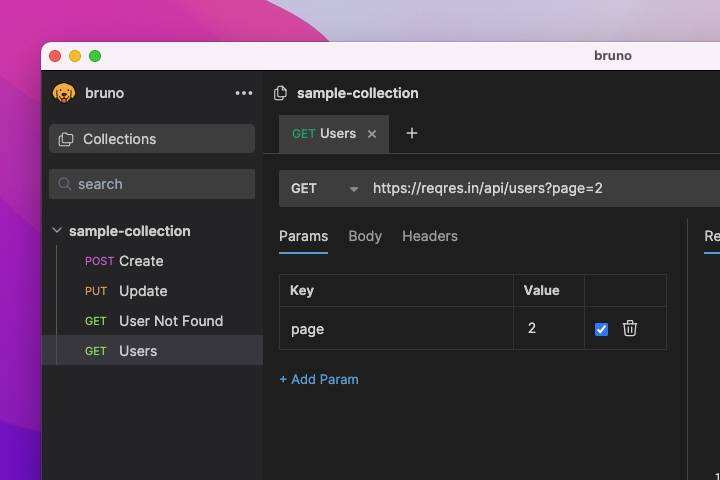The image size is (720, 480).
Task: Open the PUT Update request
Action: (x=142, y=291)
